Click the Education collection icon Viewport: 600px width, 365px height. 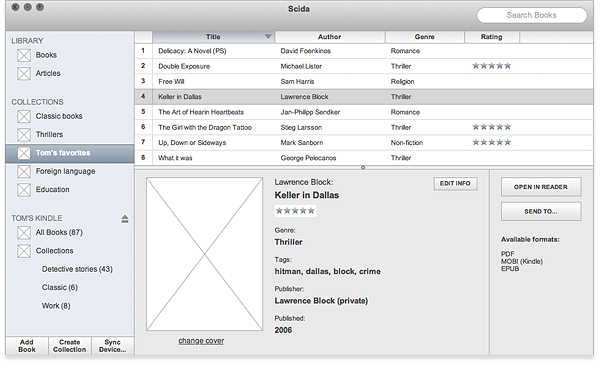pyautogui.click(x=24, y=190)
